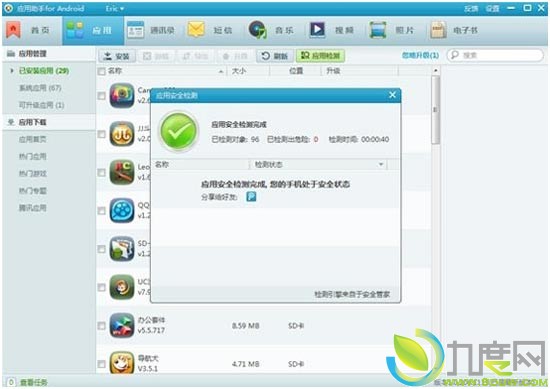Image resolution: width=550 pixels, height=389 pixels.
Task: Tick the checkbox for the UC app row
Action: 101,287
